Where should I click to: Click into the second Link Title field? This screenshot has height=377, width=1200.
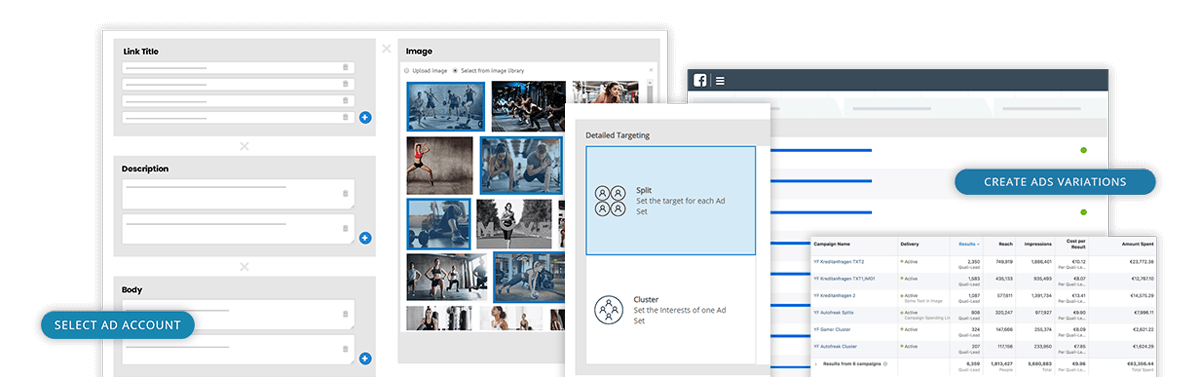pos(238,84)
